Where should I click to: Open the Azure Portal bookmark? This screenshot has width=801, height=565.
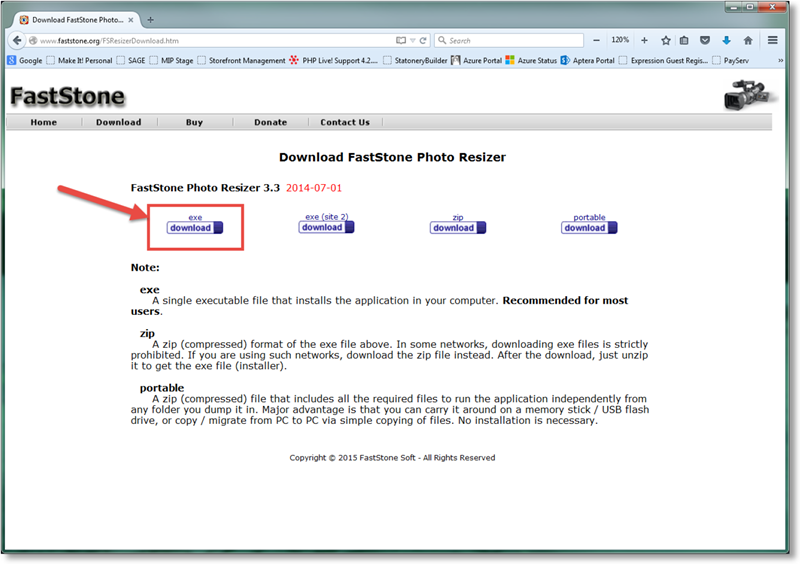tap(477, 60)
